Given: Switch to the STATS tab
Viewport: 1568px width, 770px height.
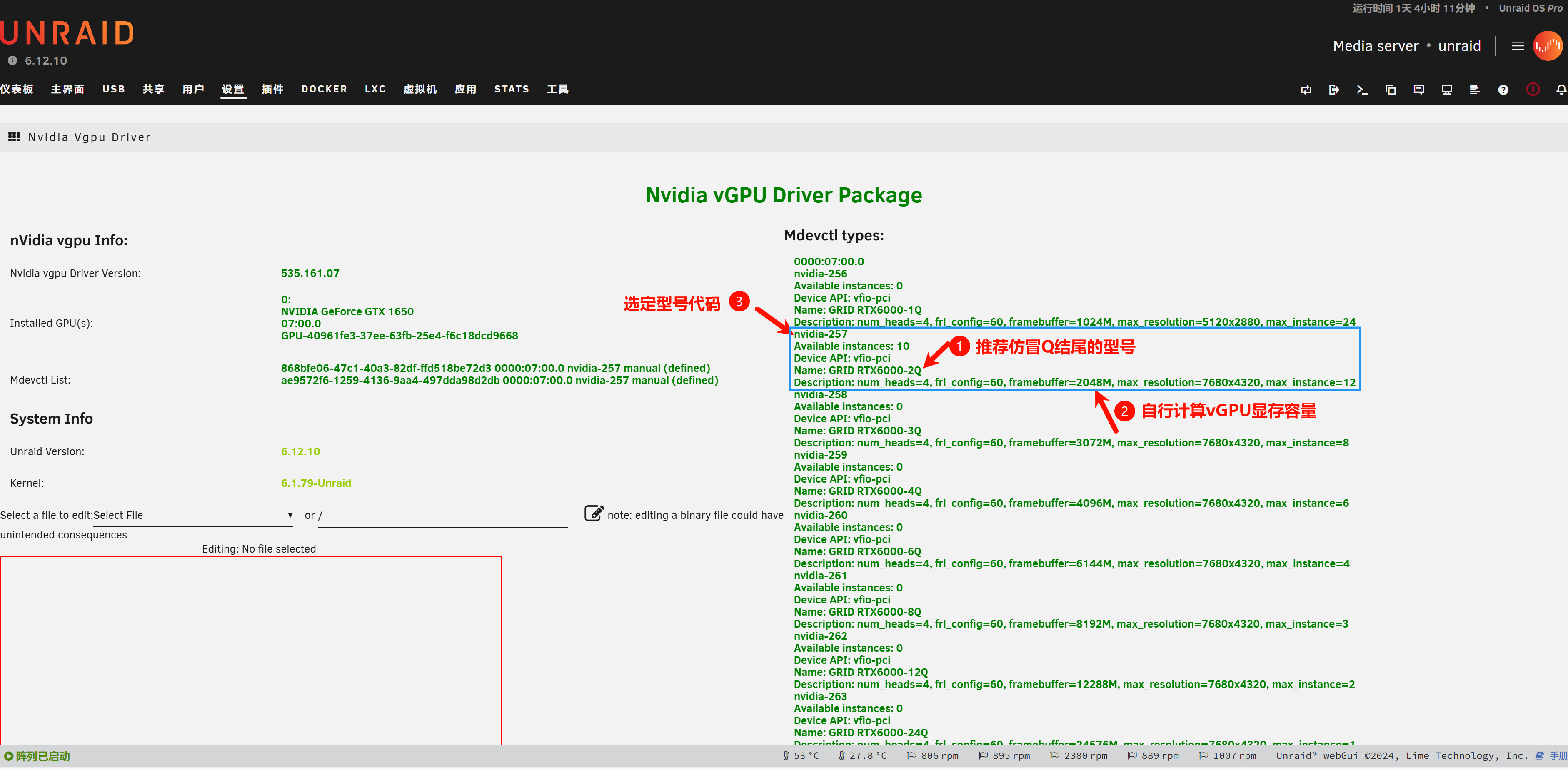Looking at the screenshot, I should click(x=512, y=89).
